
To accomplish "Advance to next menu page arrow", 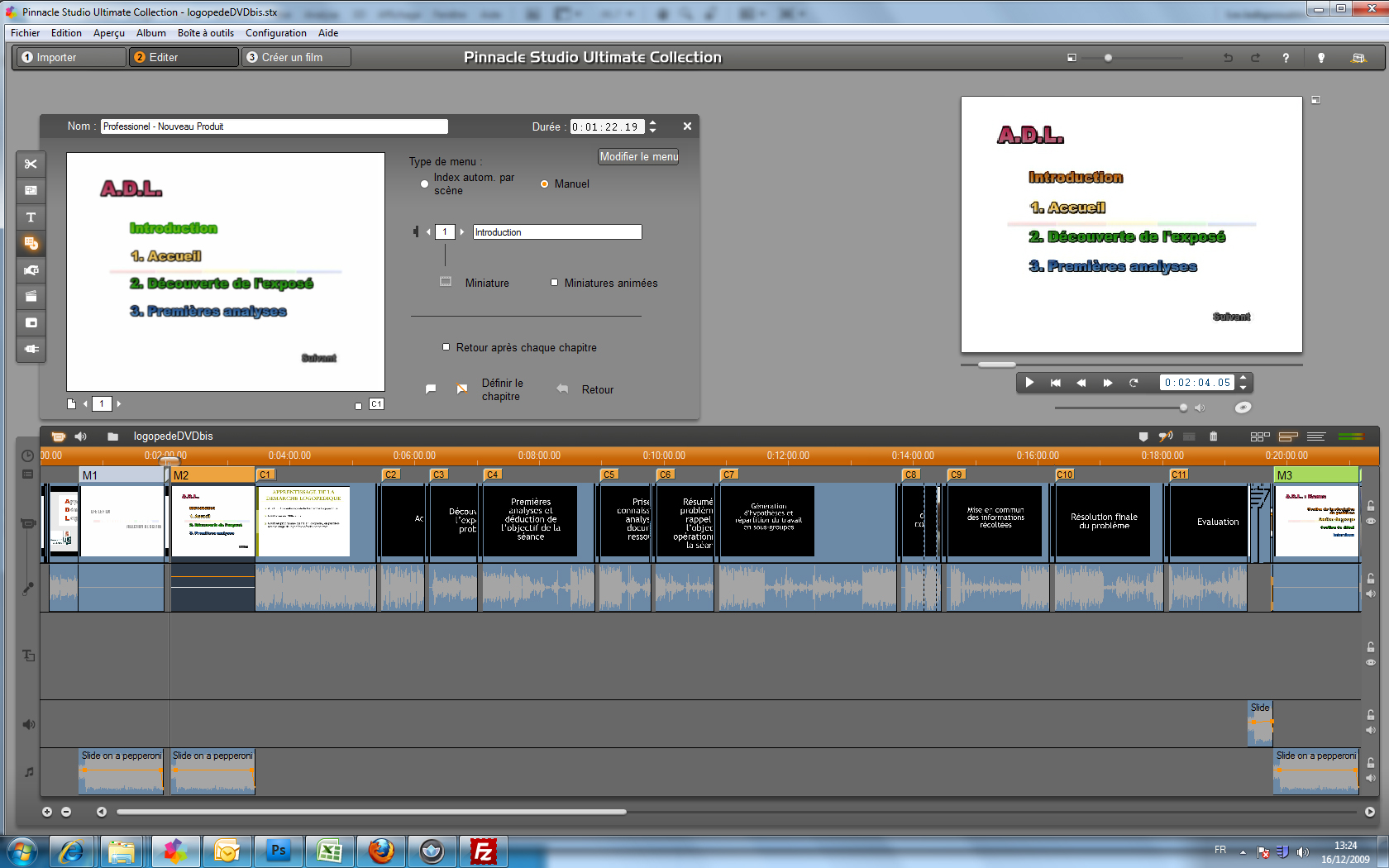I will tap(119, 404).
